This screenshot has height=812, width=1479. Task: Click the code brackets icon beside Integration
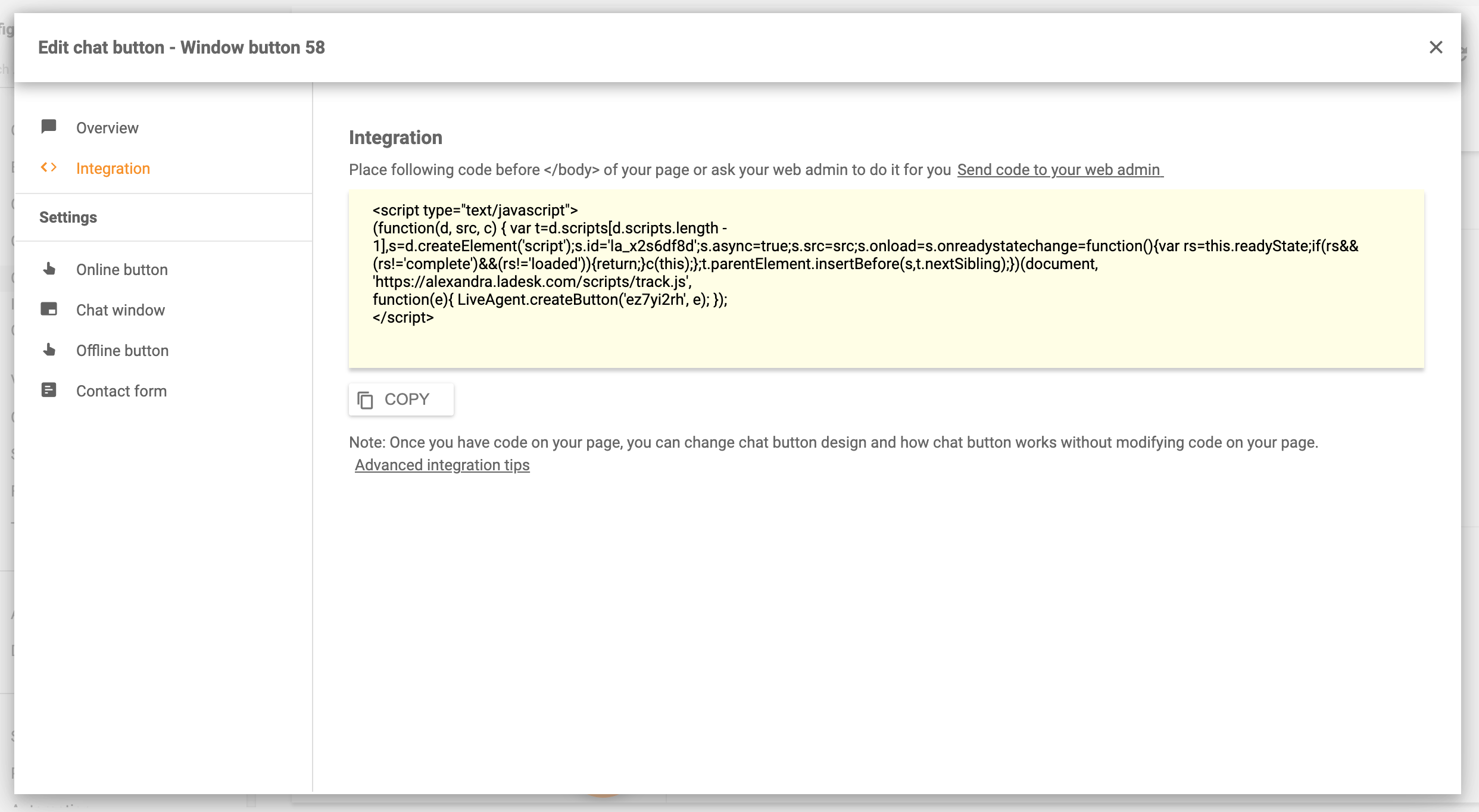pos(49,168)
